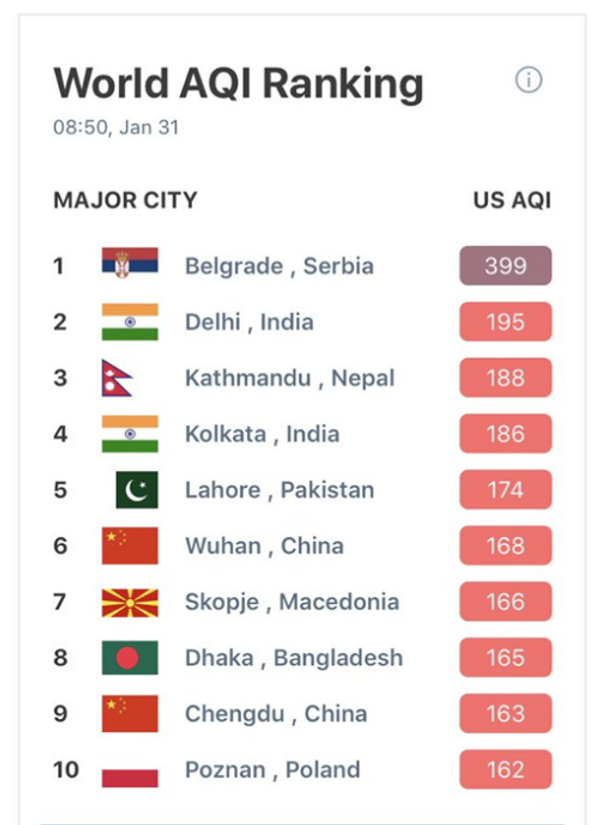Click the Nepal flag icon
The height and width of the screenshot is (825, 600).
pyautogui.click(x=117, y=378)
